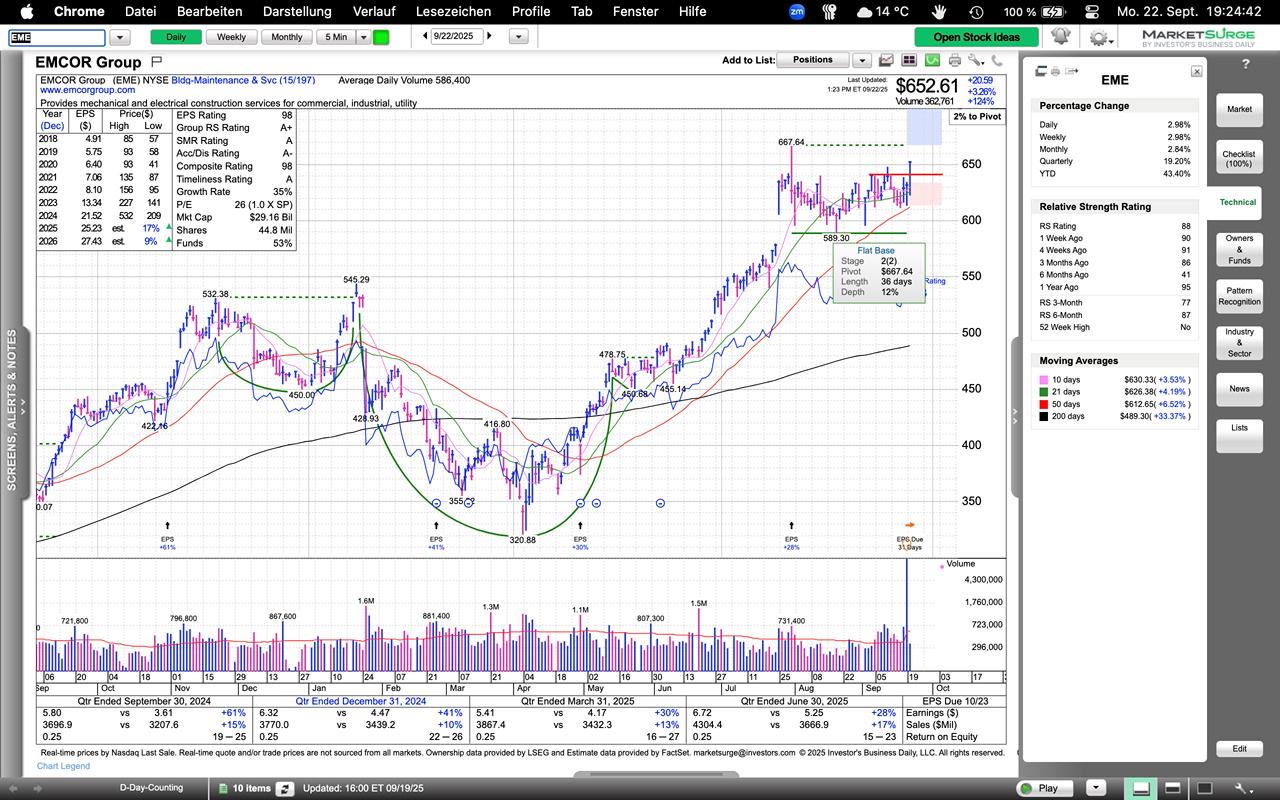The width and height of the screenshot is (1280, 800).
Task: Open the Lesezeichen menu in menu bar
Action: coord(453,11)
